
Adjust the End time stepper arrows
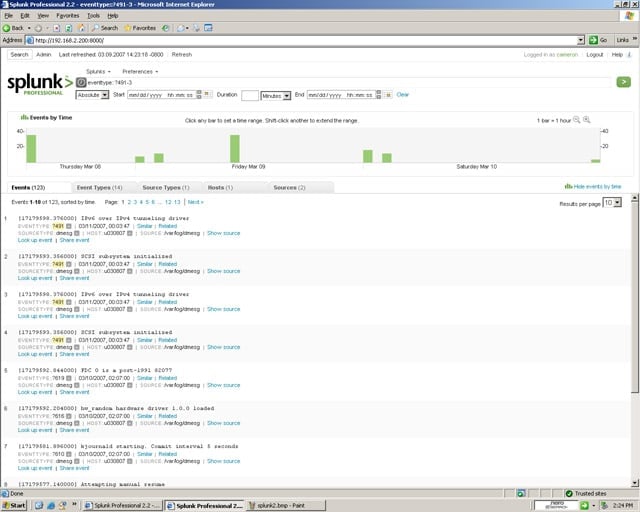(x=379, y=95)
